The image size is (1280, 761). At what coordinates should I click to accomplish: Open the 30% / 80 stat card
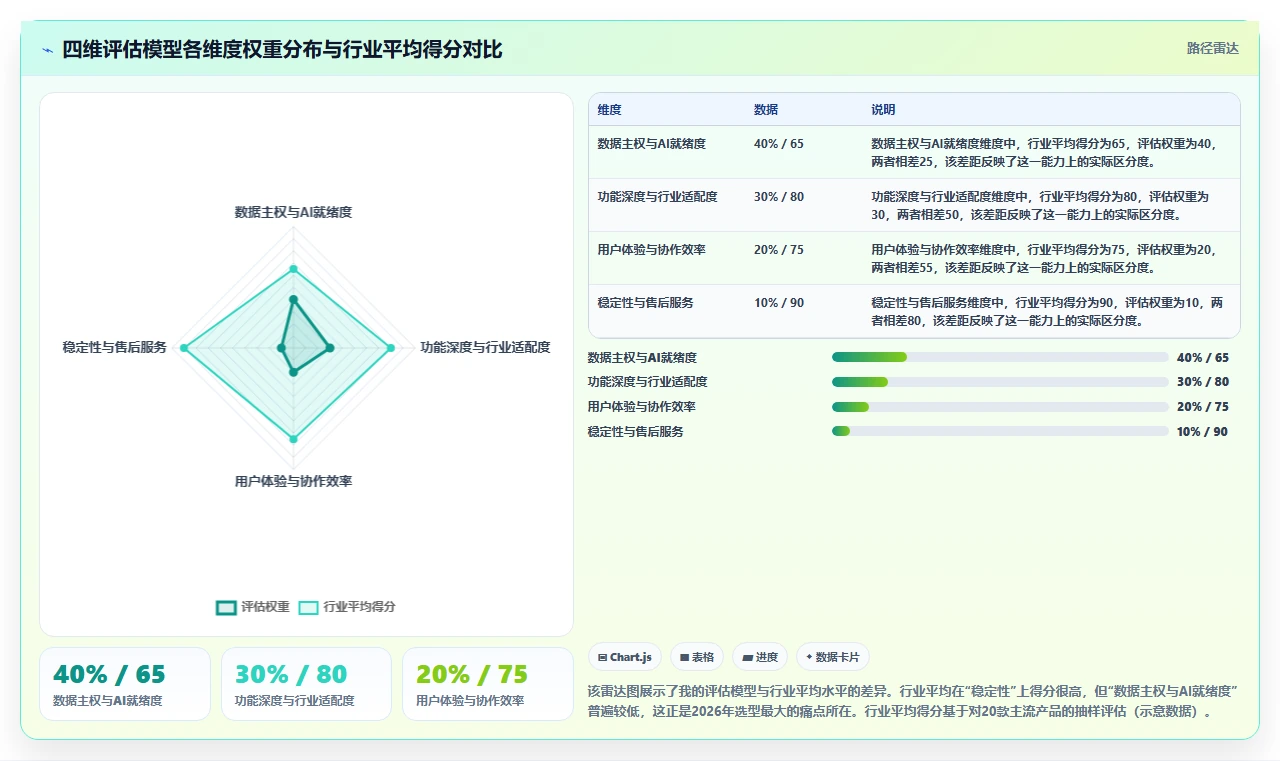tap(306, 684)
